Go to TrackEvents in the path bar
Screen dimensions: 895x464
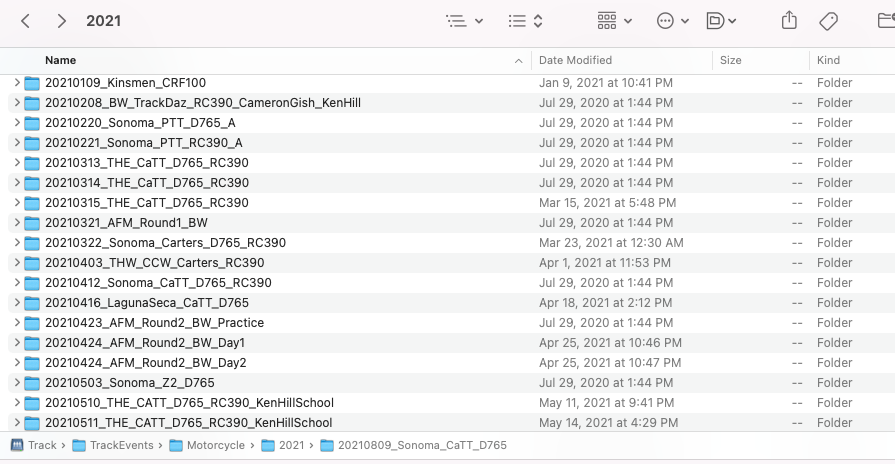pos(122,445)
